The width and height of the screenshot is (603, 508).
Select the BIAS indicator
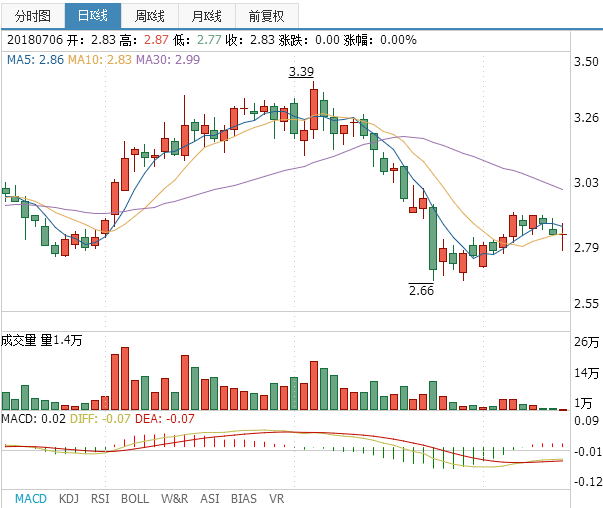(x=244, y=498)
